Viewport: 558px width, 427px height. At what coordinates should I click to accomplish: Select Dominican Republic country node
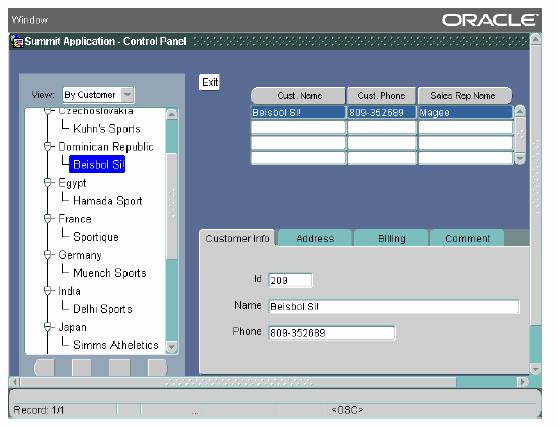pos(106,147)
